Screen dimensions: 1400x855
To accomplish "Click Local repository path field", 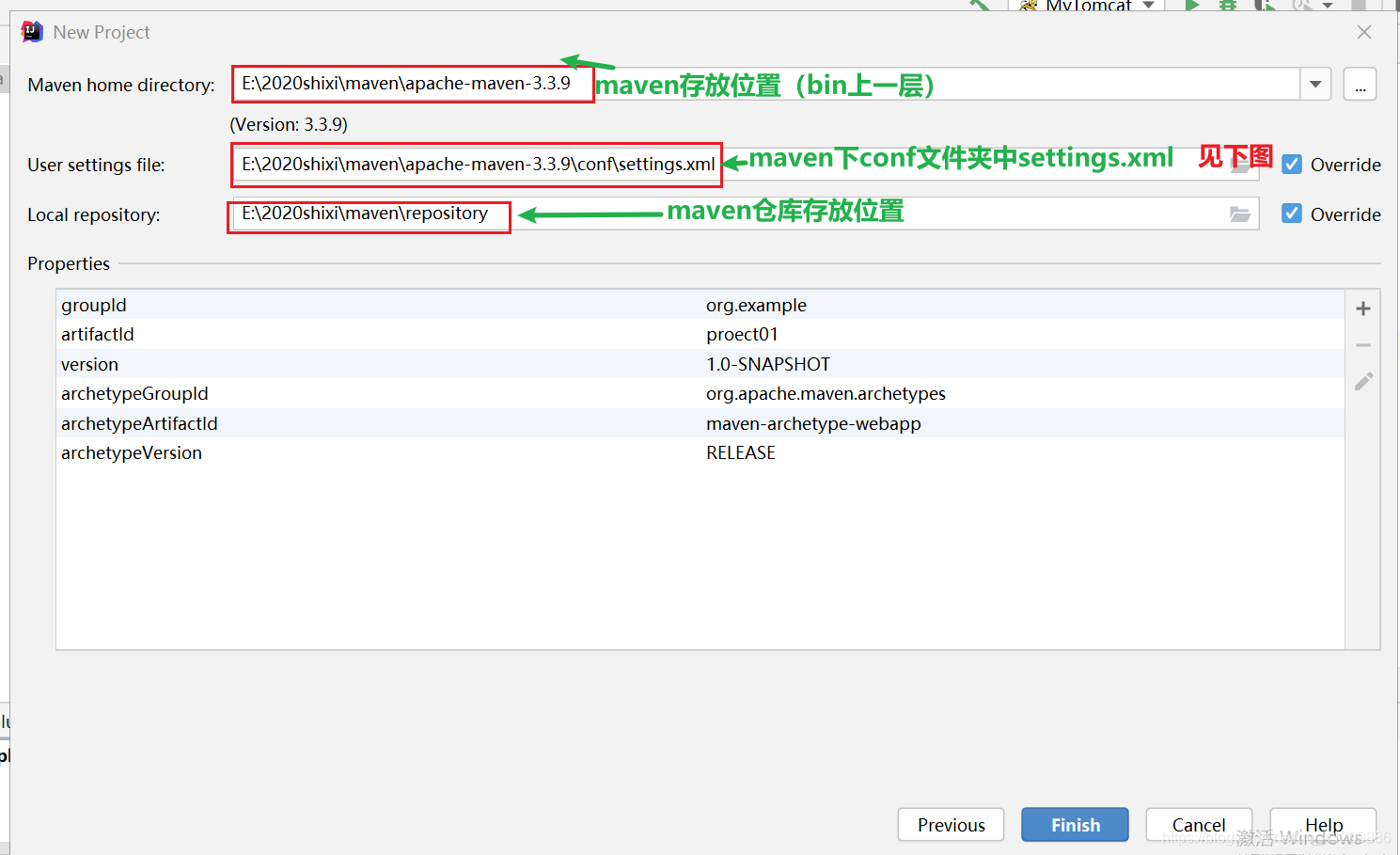I will click(x=744, y=214).
